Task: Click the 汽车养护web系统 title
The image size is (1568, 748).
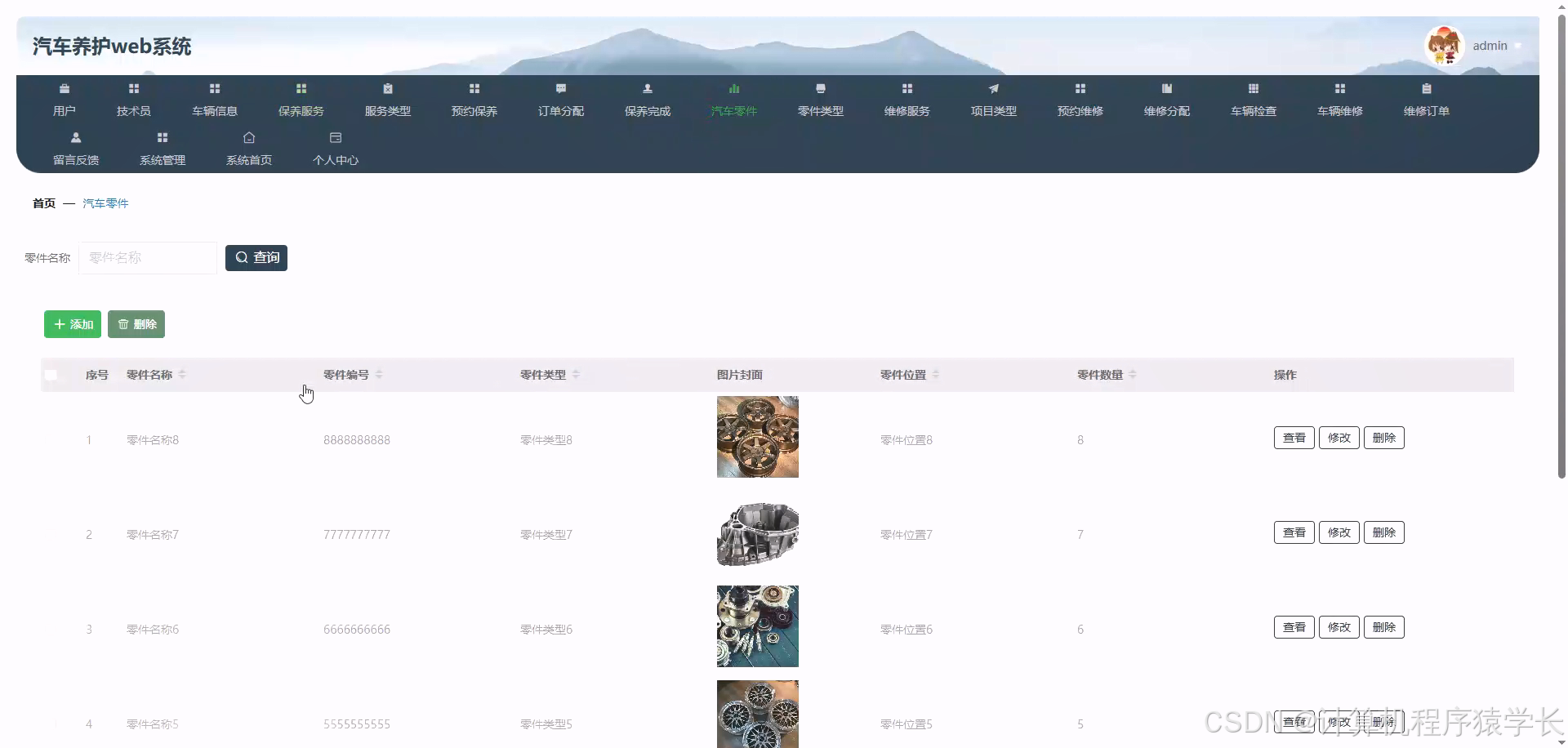Action: pyautogui.click(x=112, y=47)
